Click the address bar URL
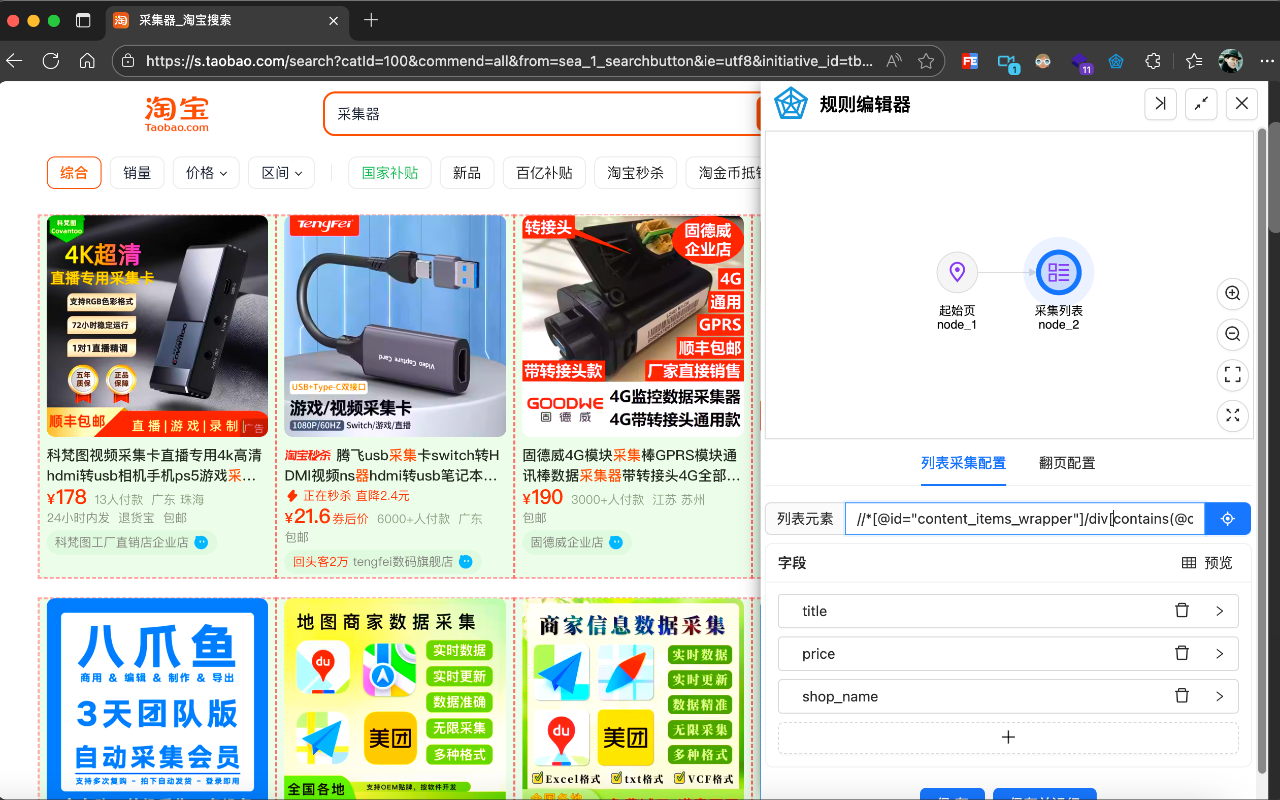The height and width of the screenshot is (800, 1280). tap(509, 61)
